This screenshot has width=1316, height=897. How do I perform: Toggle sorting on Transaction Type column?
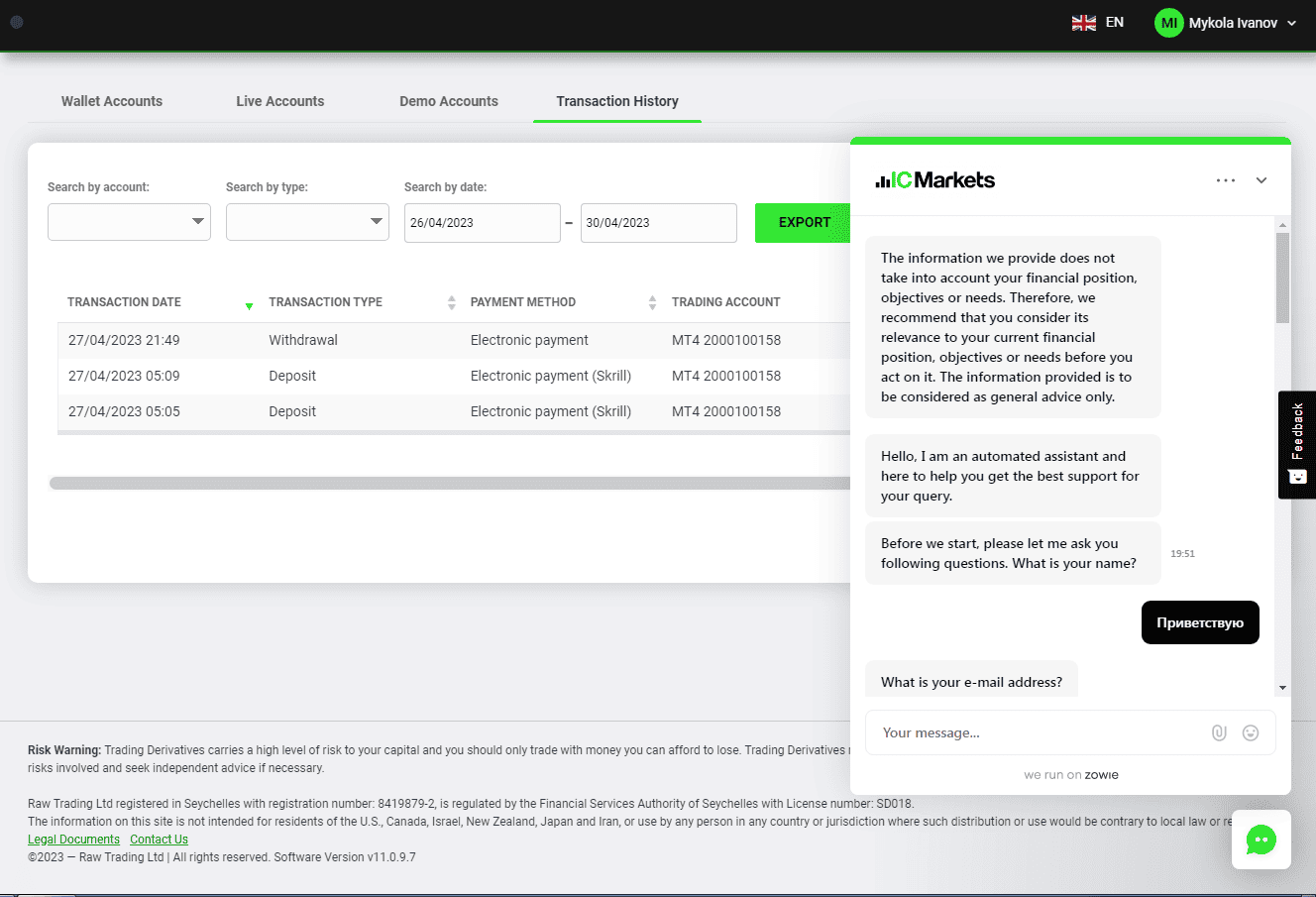coord(452,302)
